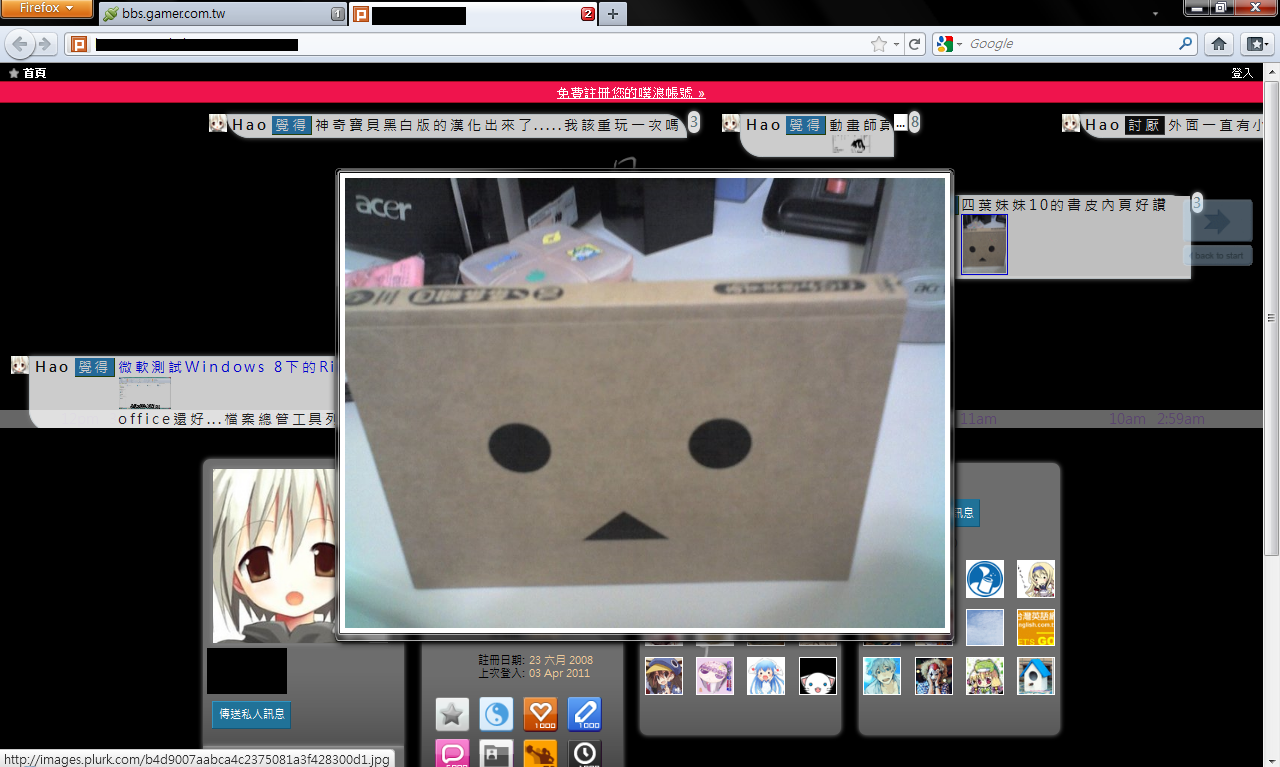Click the orange heart 1000 badge
Viewport: 1280px width, 767px height.
[540, 714]
